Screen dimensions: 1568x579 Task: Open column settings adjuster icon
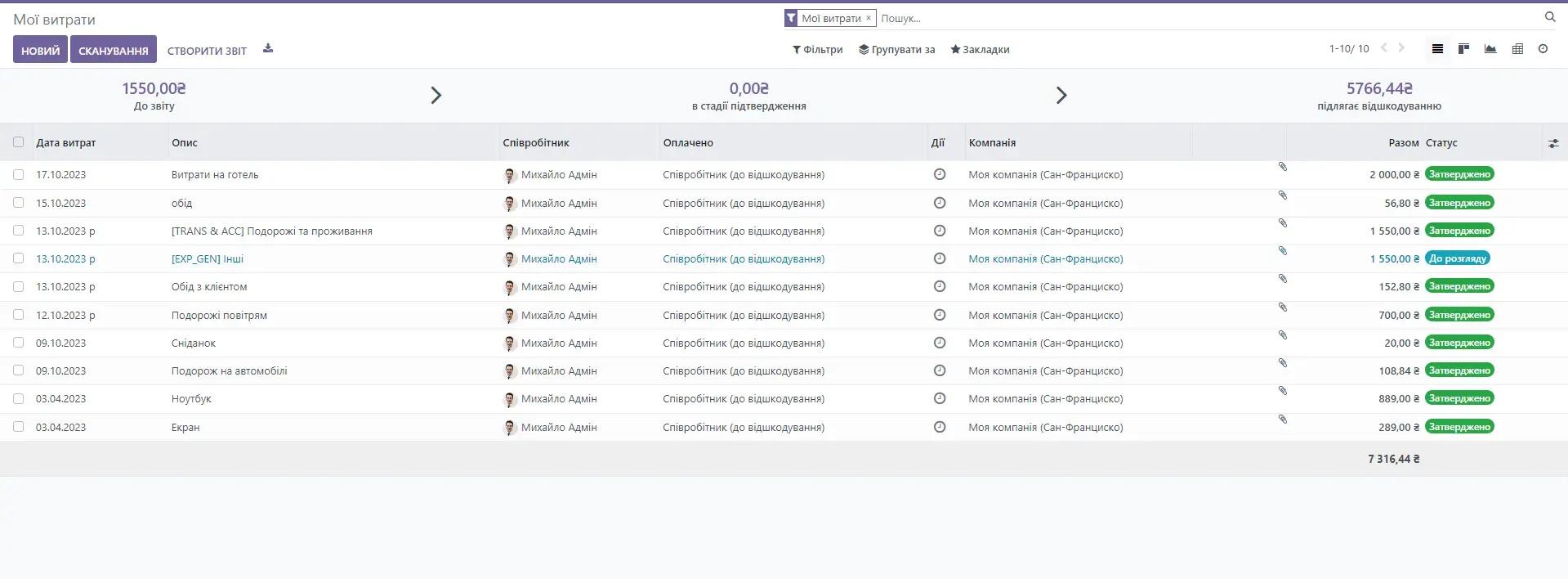[1553, 143]
